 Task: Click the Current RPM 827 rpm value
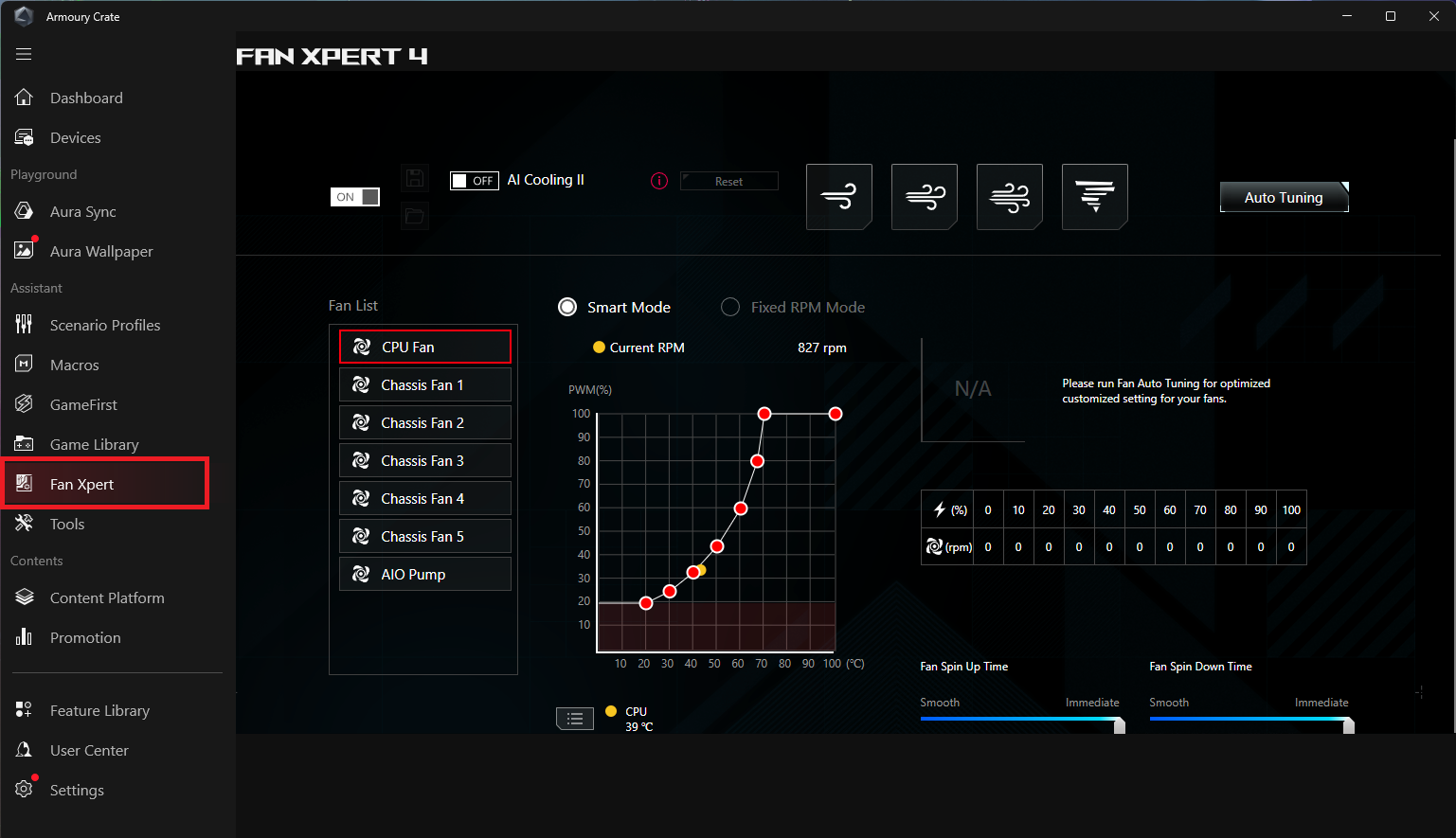pyautogui.click(x=822, y=348)
